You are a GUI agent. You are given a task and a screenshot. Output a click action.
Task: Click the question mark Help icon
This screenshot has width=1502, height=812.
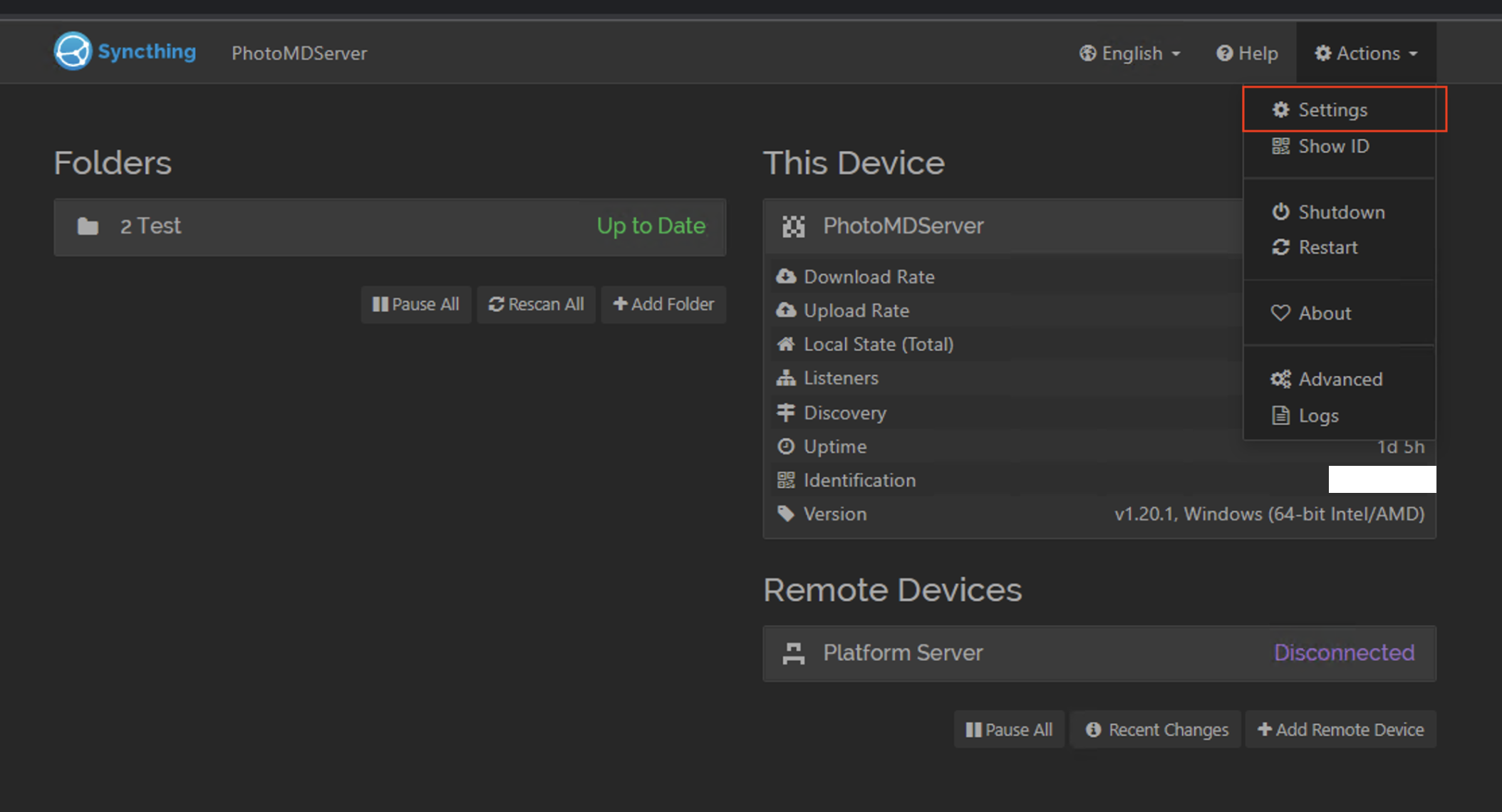click(x=1224, y=53)
